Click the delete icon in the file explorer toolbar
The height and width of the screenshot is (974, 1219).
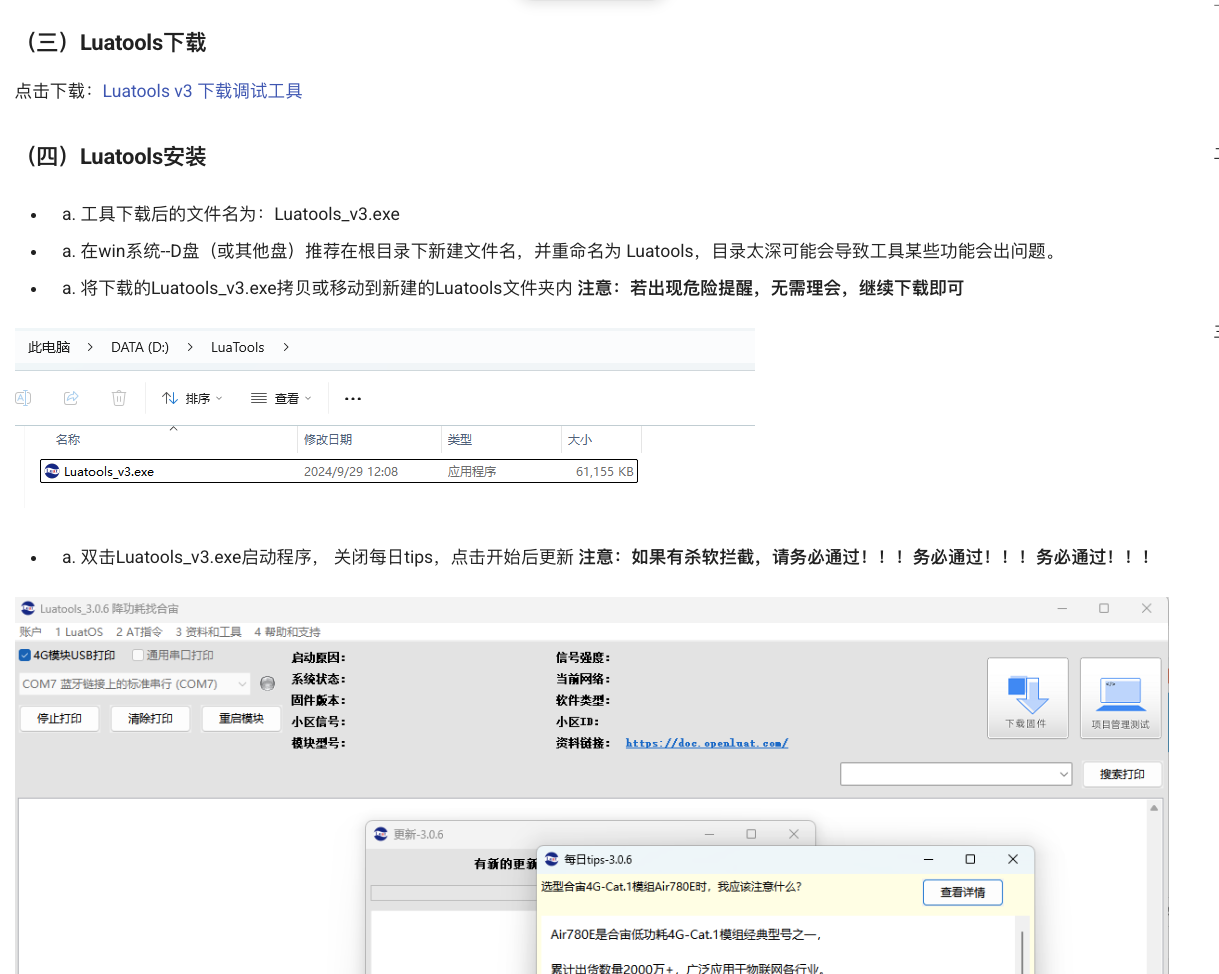tap(119, 398)
